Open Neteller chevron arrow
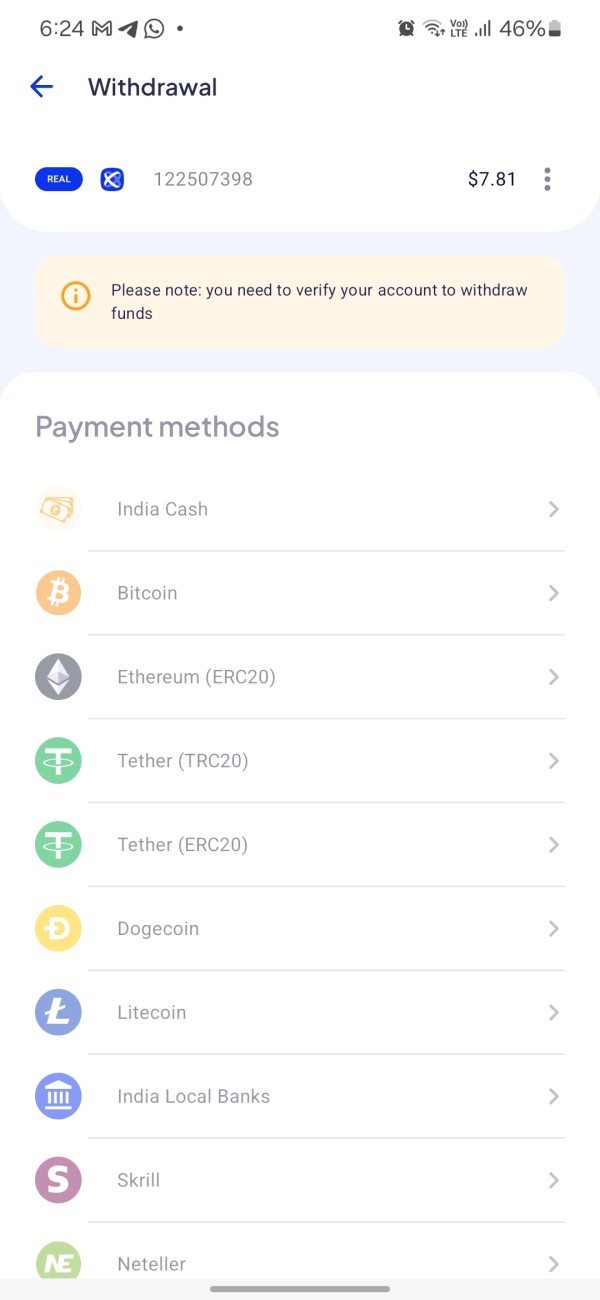Image resolution: width=600 pixels, height=1300 pixels. pos(553,1264)
